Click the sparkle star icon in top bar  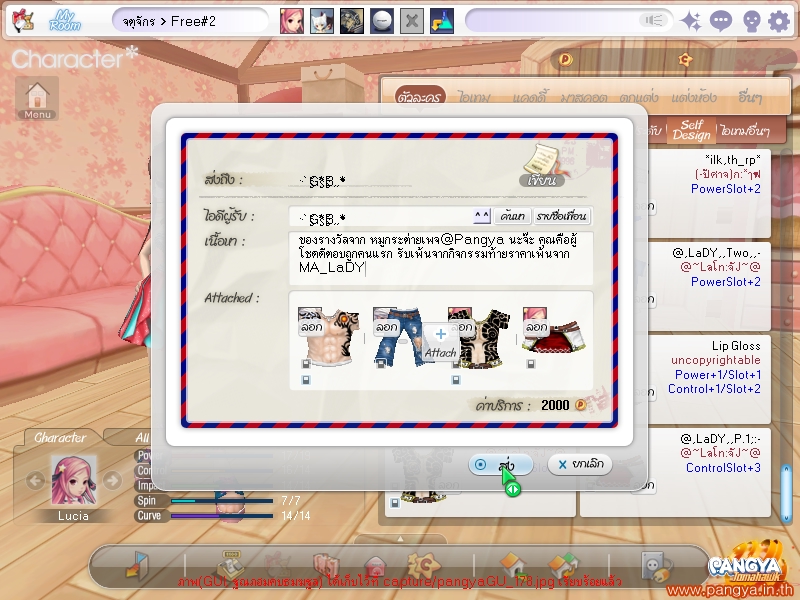691,21
